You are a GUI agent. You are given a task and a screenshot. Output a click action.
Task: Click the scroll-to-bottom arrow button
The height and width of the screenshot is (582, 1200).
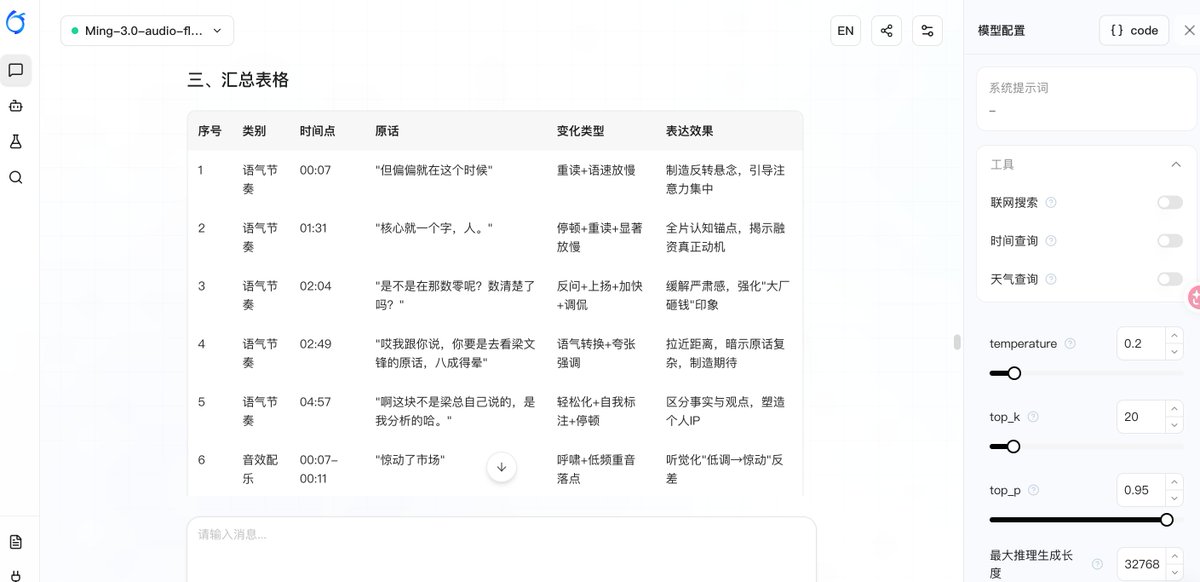click(501, 467)
